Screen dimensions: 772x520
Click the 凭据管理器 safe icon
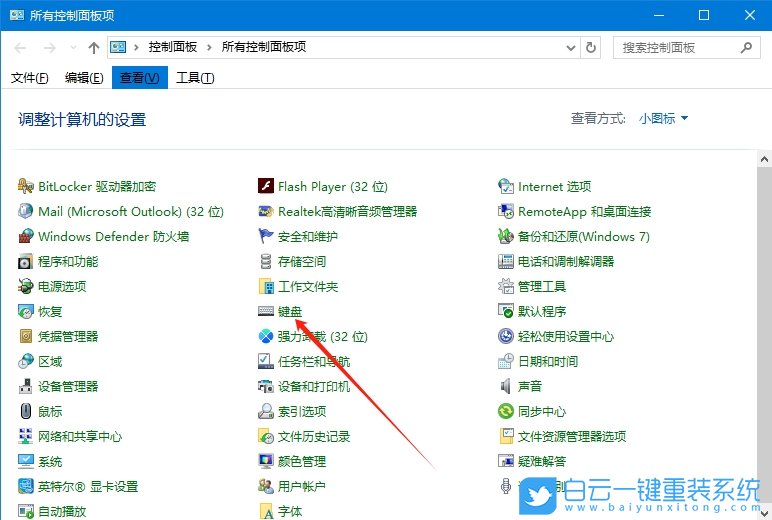point(26,336)
